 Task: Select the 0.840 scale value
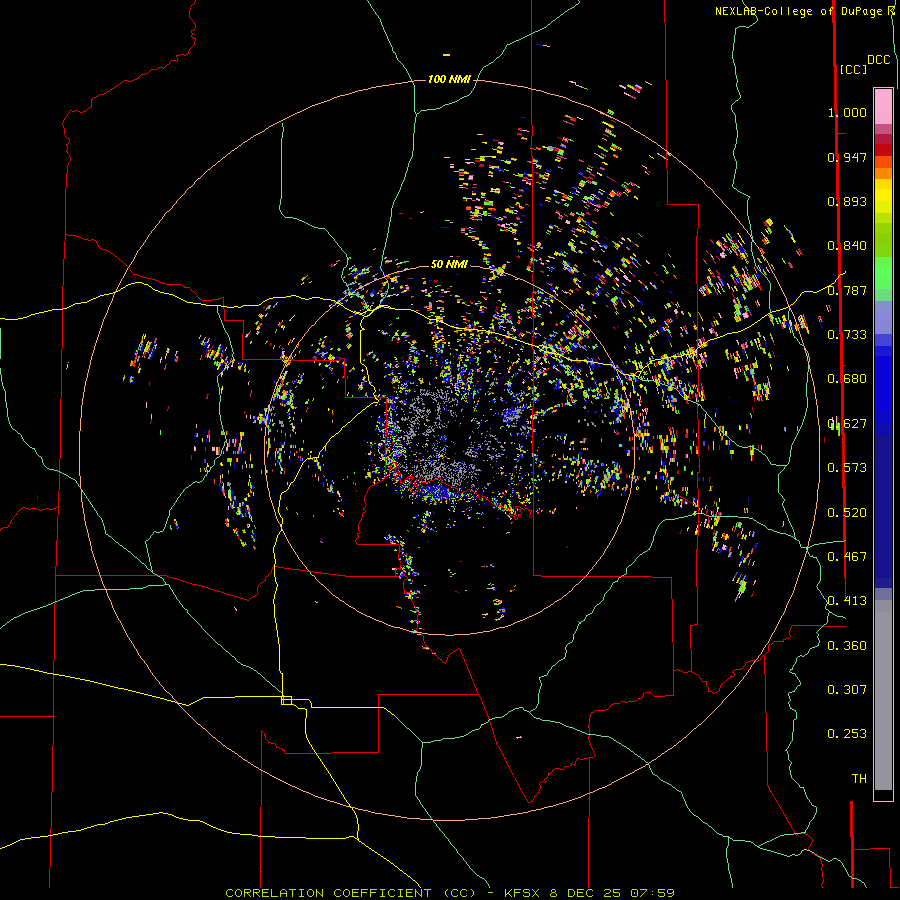coord(847,246)
